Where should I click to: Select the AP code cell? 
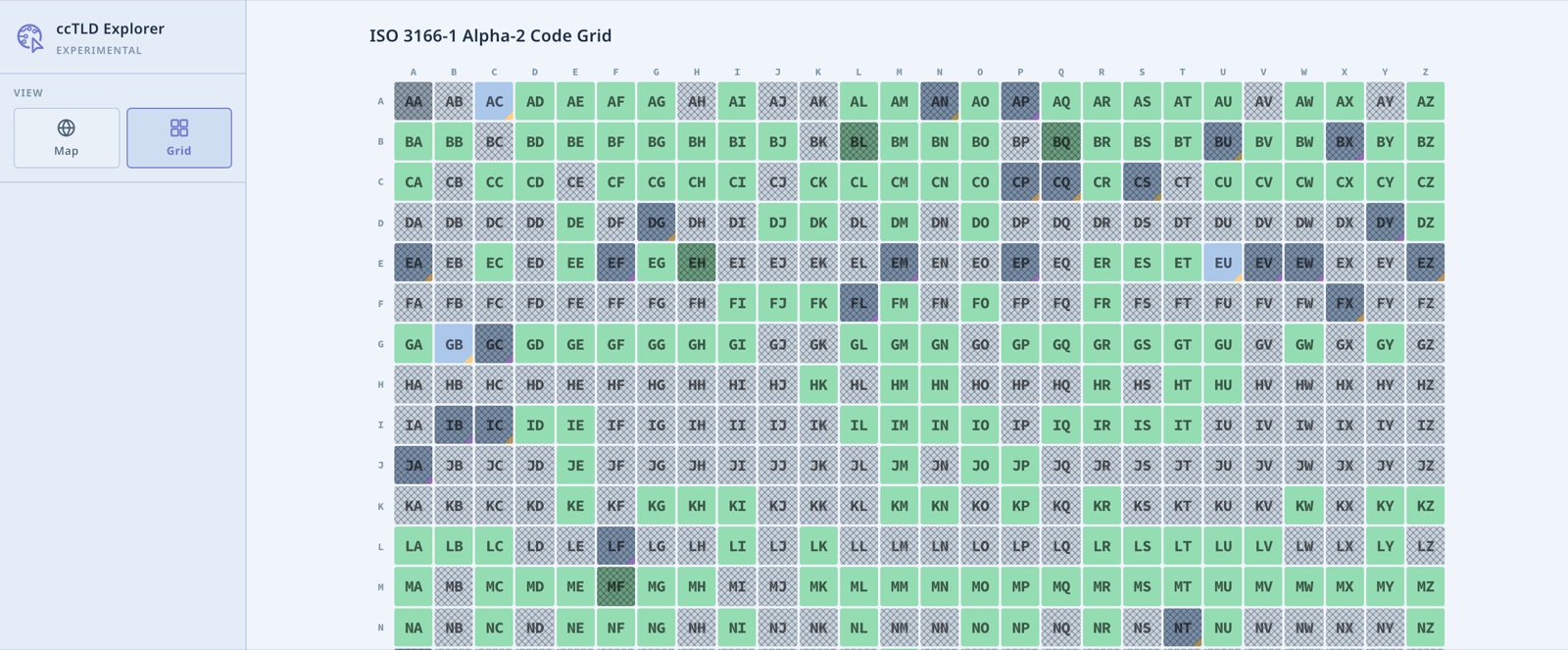click(x=1020, y=101)
